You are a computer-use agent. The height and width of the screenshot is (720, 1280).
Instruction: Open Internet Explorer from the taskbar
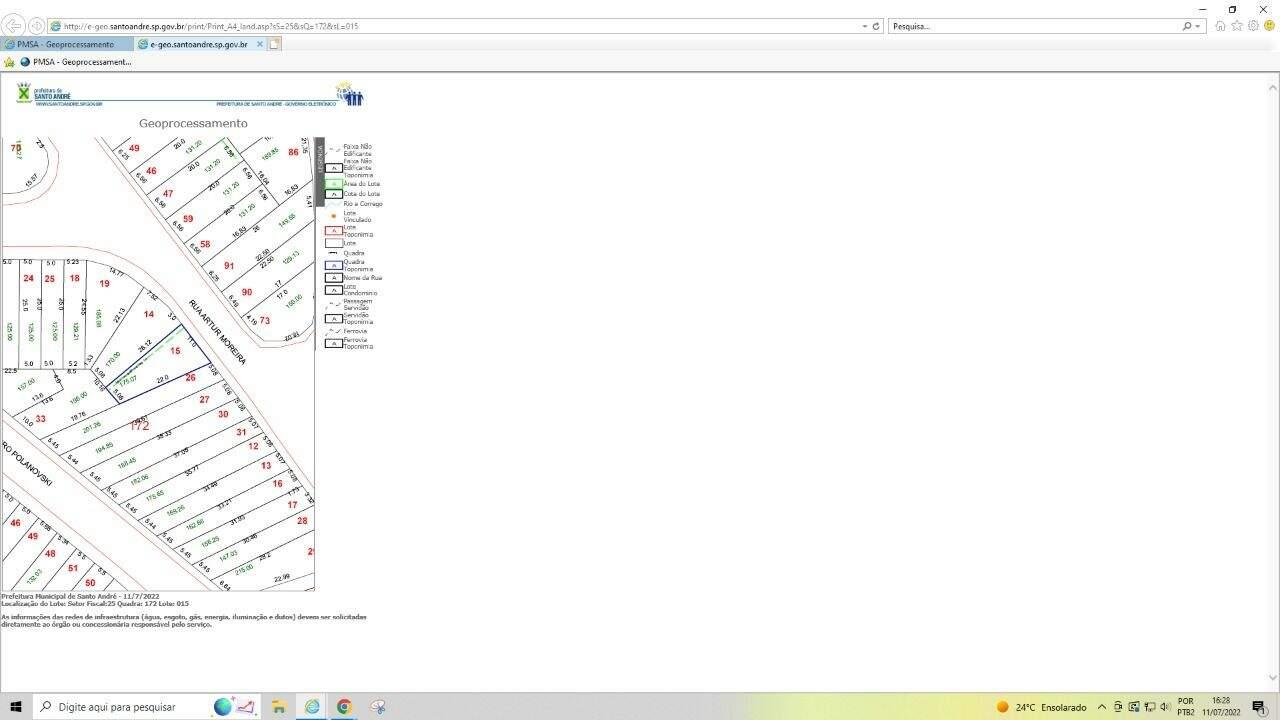[312, 707]
